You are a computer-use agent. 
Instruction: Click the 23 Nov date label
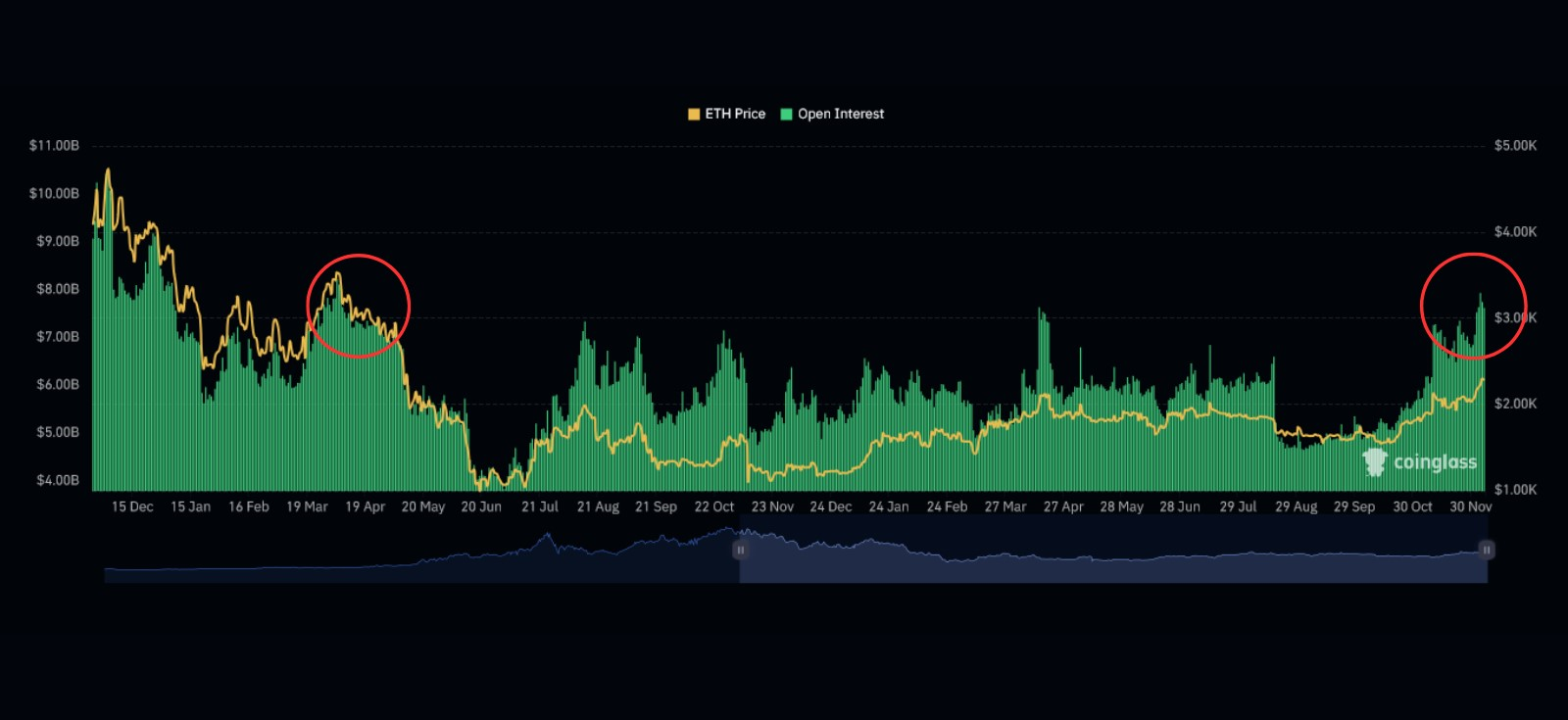point(772,507)
